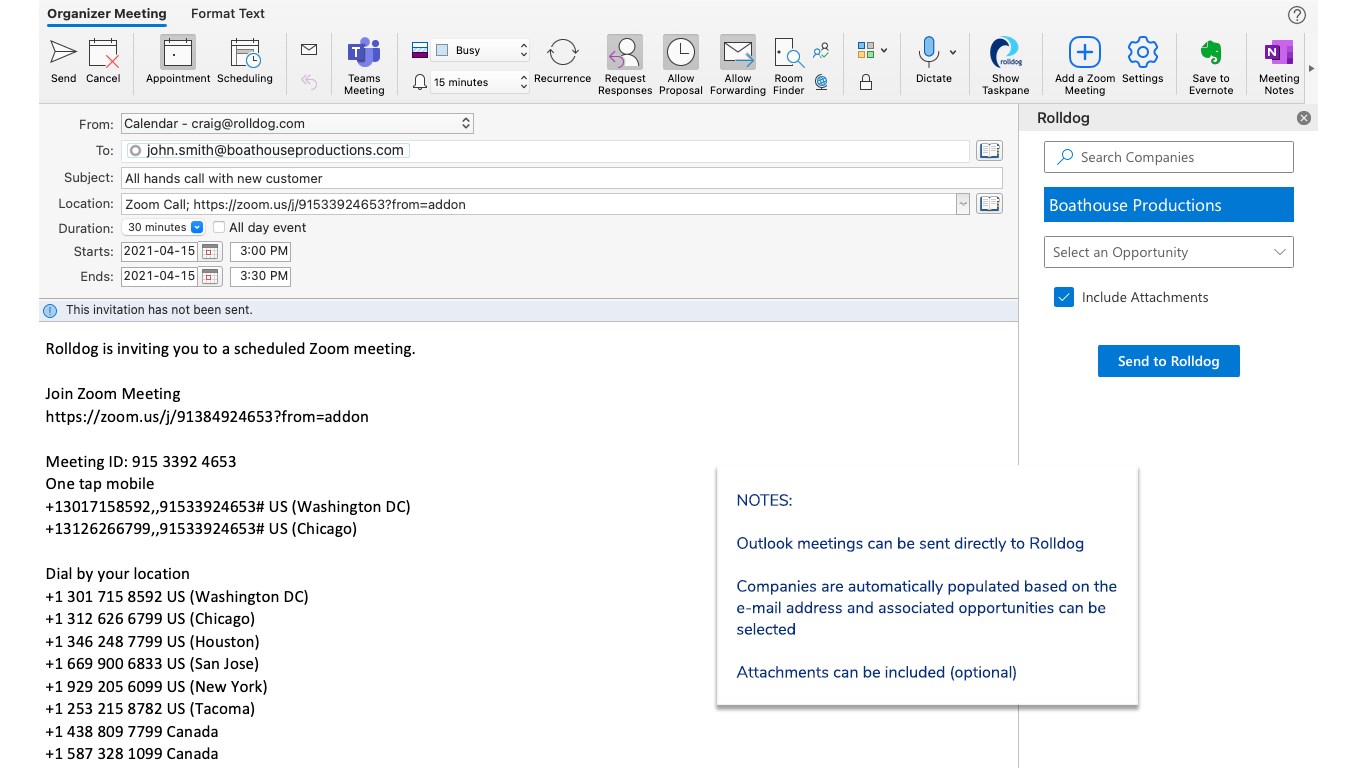
Task: Change the 15 minutes reminder
Action: click(481, 82)
